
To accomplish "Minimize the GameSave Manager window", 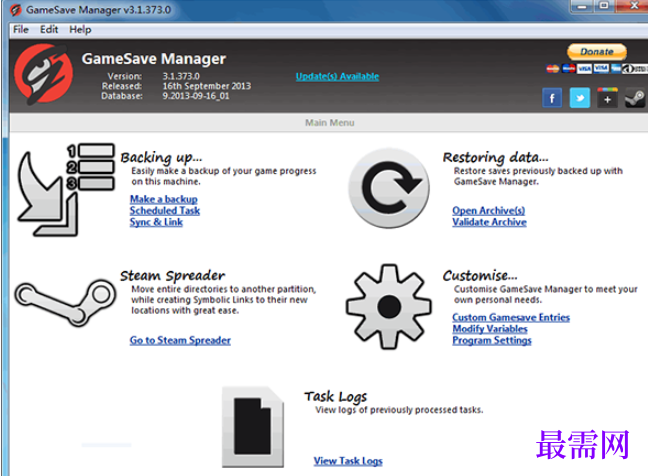I will tap(582, 6).
